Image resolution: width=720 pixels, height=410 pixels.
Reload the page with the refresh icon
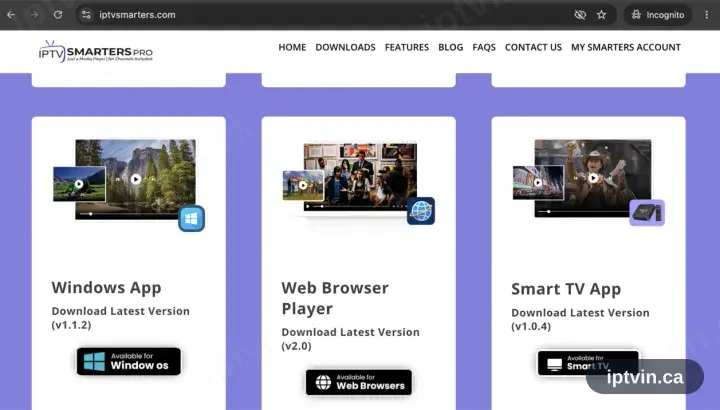[x=58, y=15]
